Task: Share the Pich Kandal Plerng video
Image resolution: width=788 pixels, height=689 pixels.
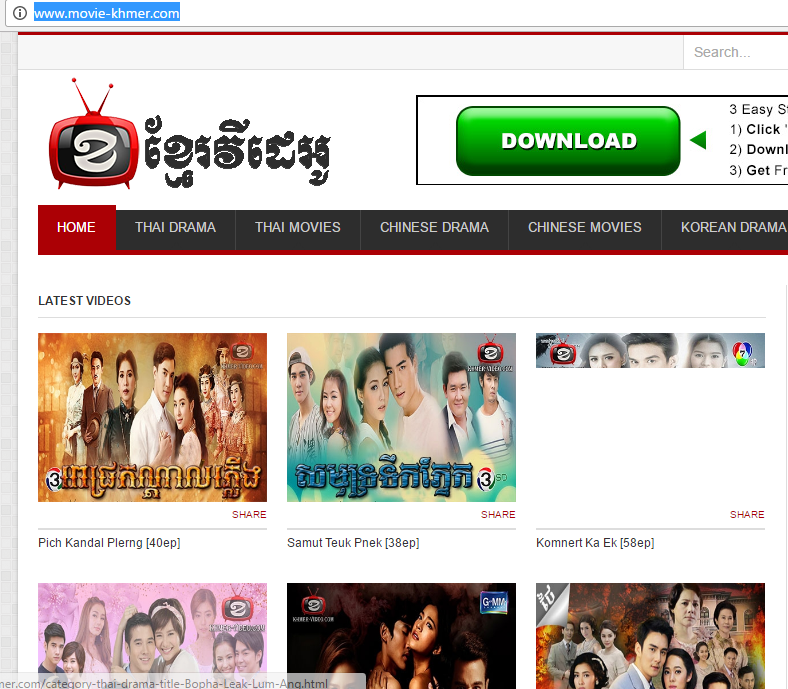Action: (x=249, y=515)
